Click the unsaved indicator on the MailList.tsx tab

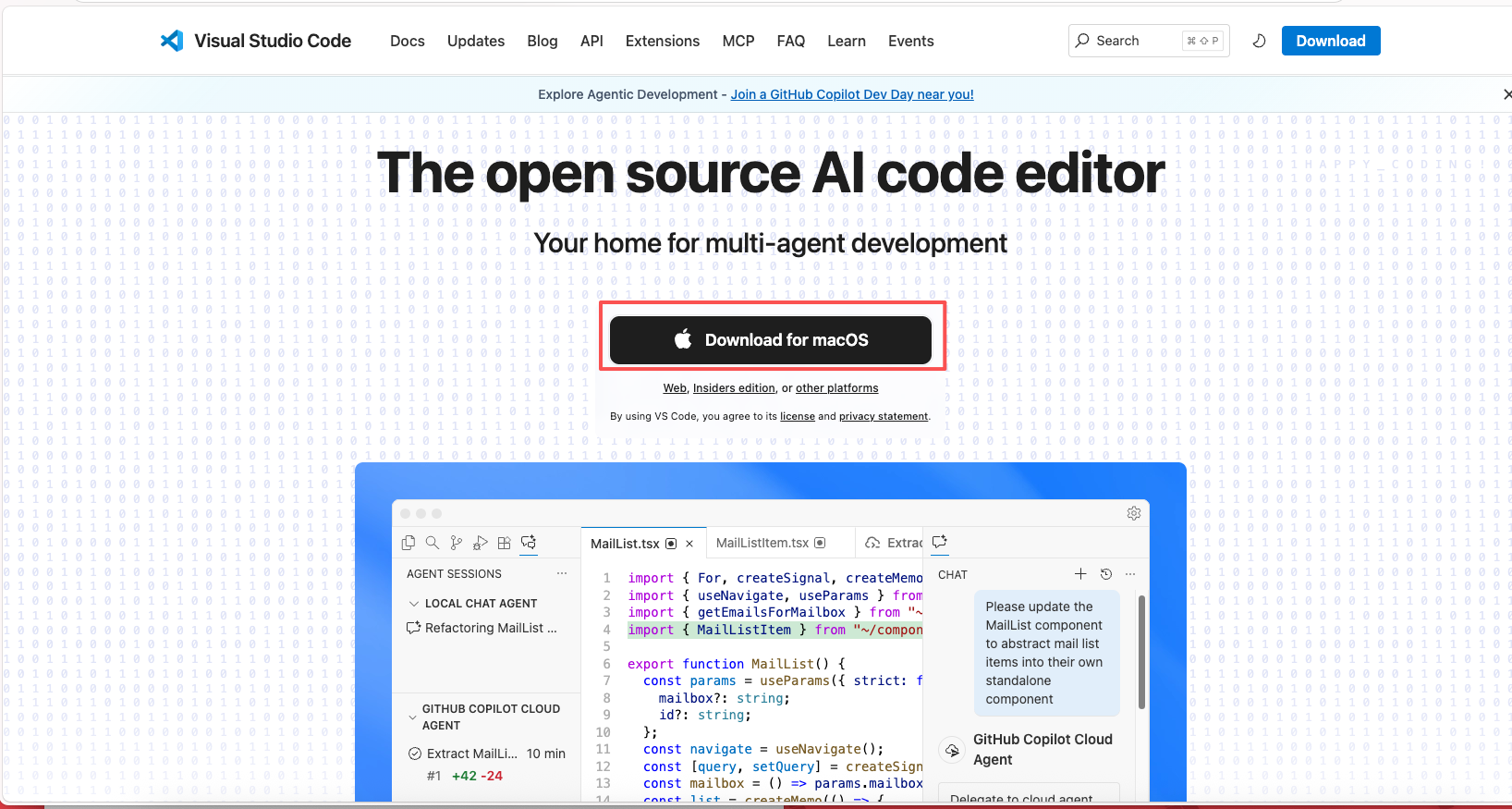671,544
